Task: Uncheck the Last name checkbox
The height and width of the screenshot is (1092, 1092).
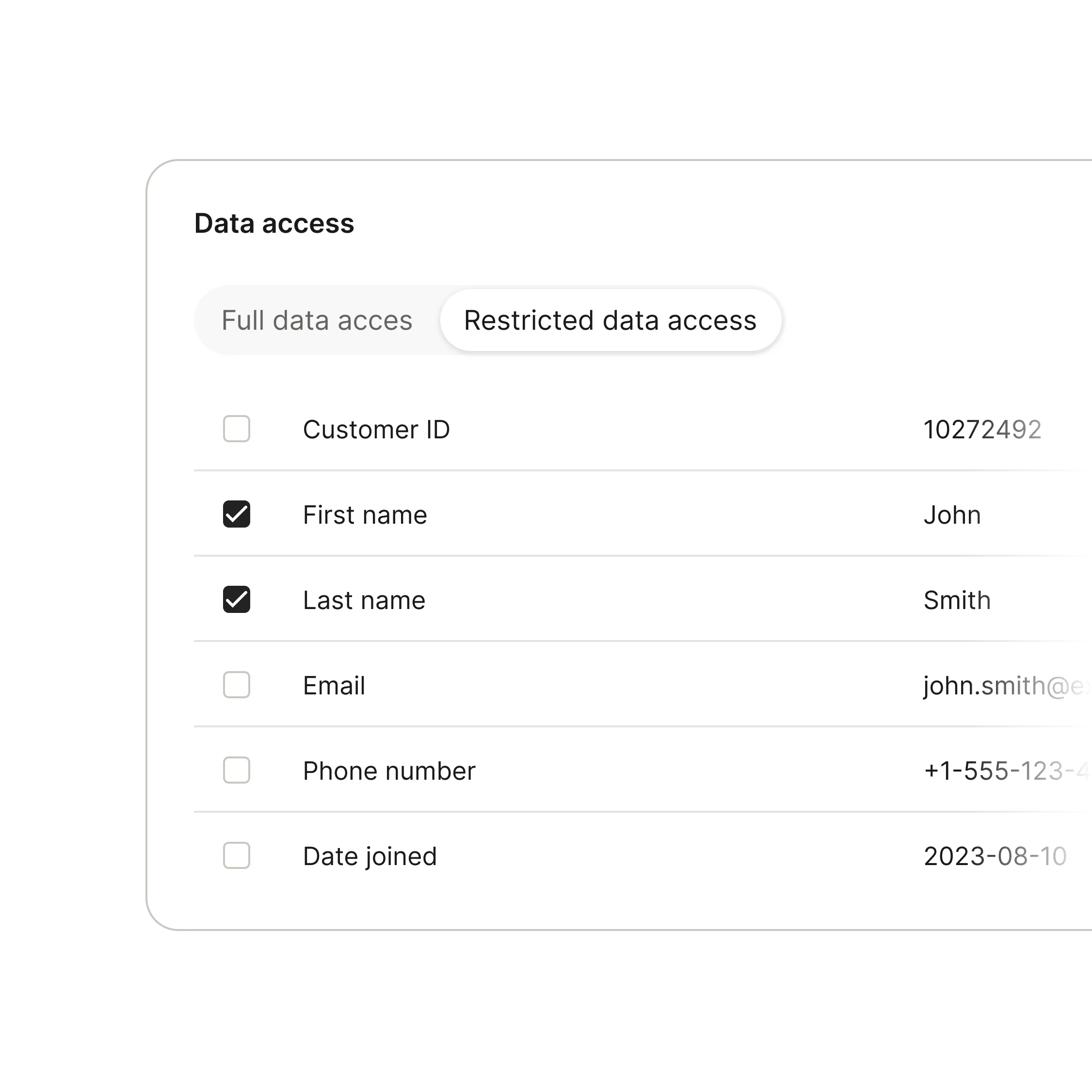Action: click(236, 600)
